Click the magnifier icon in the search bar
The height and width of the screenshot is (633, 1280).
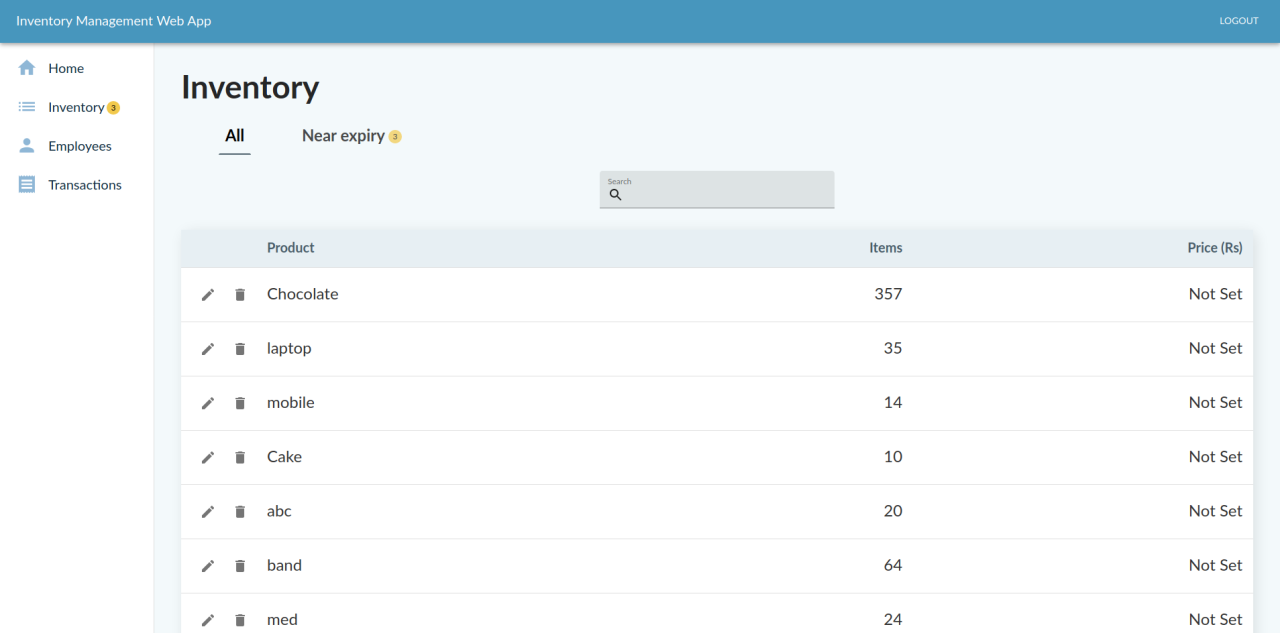616,194
